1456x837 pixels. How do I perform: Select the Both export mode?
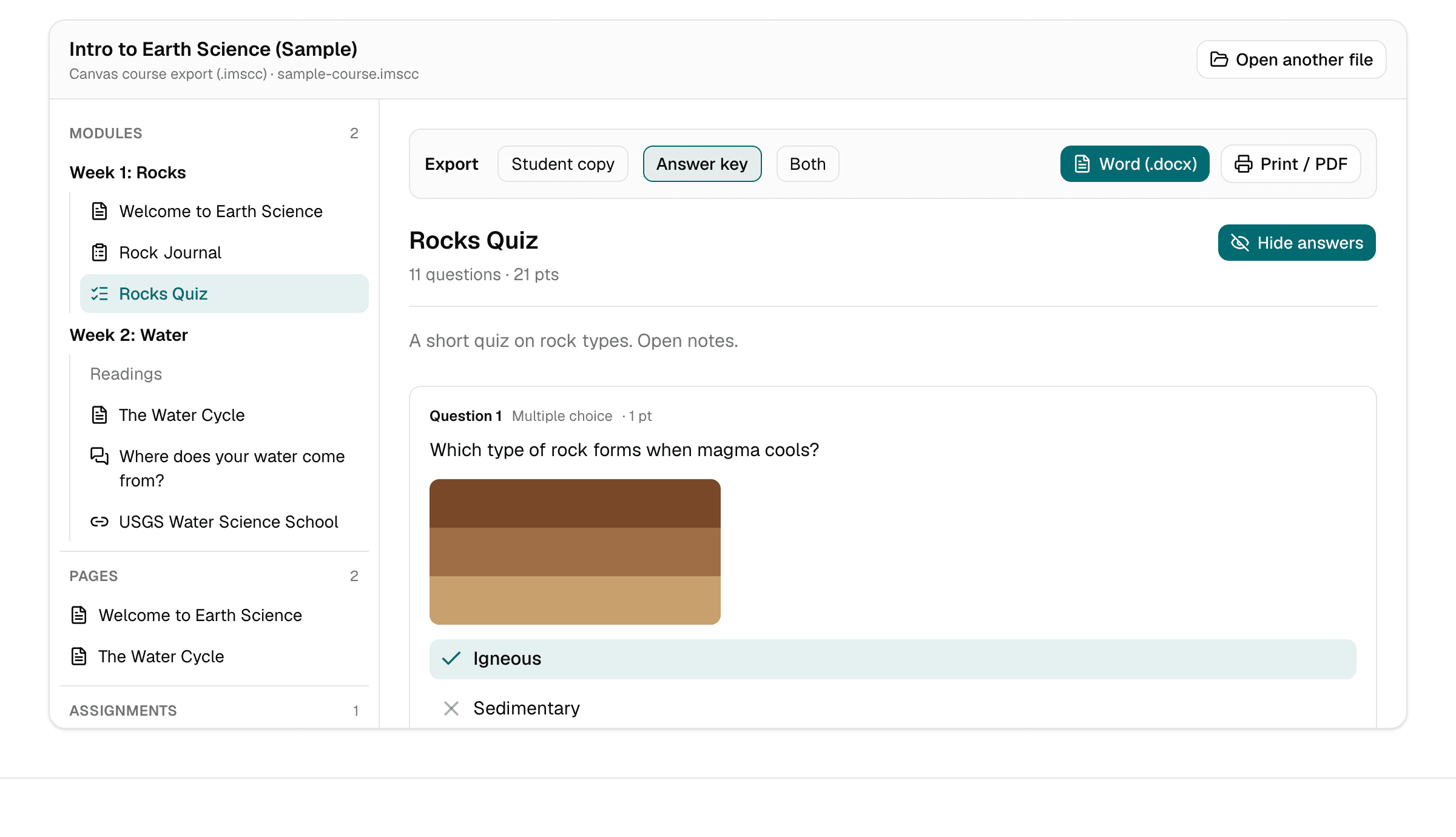pos(807,164)
